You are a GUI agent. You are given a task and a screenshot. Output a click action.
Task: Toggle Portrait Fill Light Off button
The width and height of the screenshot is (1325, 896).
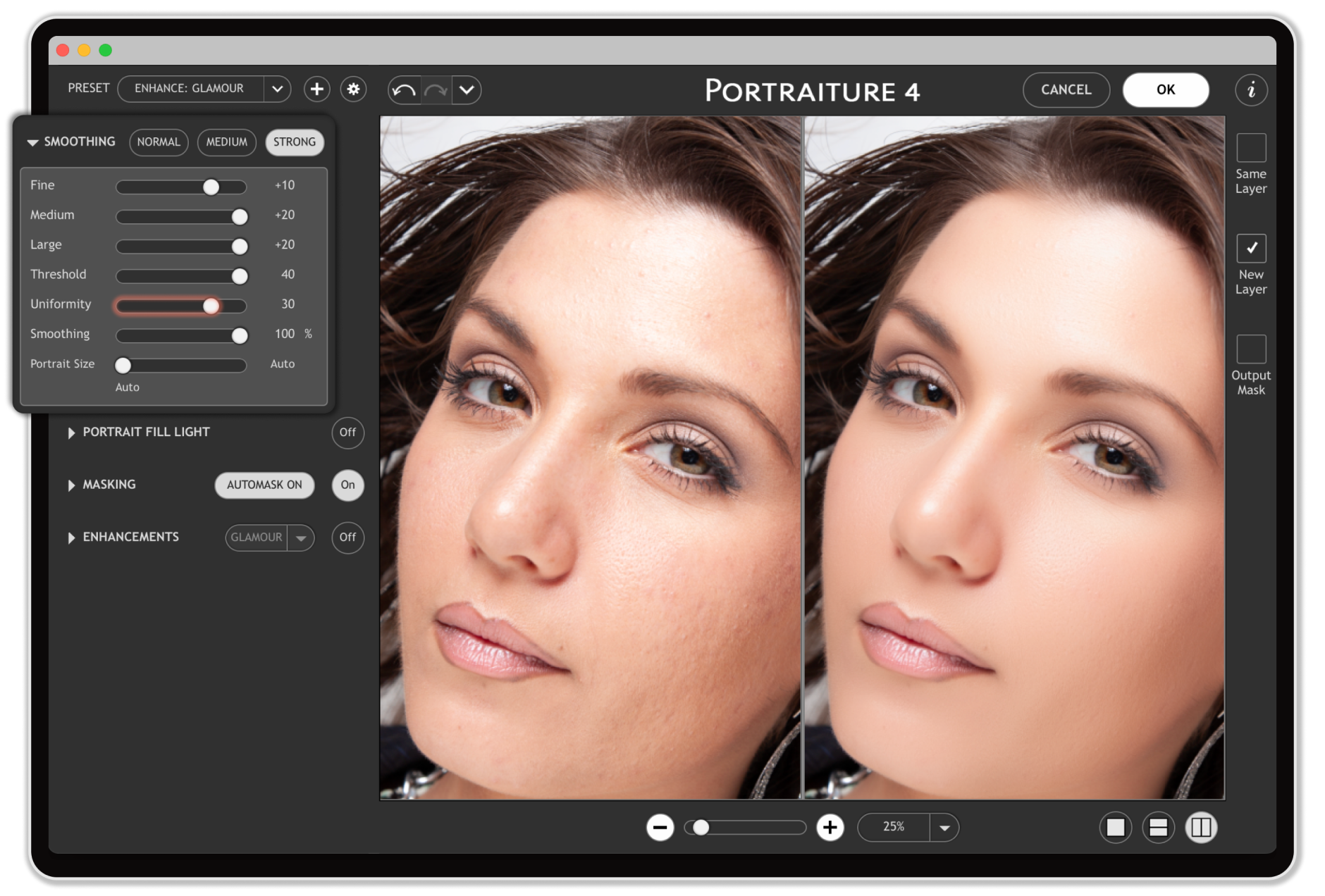pyautogui.click(x=347, y=433)
